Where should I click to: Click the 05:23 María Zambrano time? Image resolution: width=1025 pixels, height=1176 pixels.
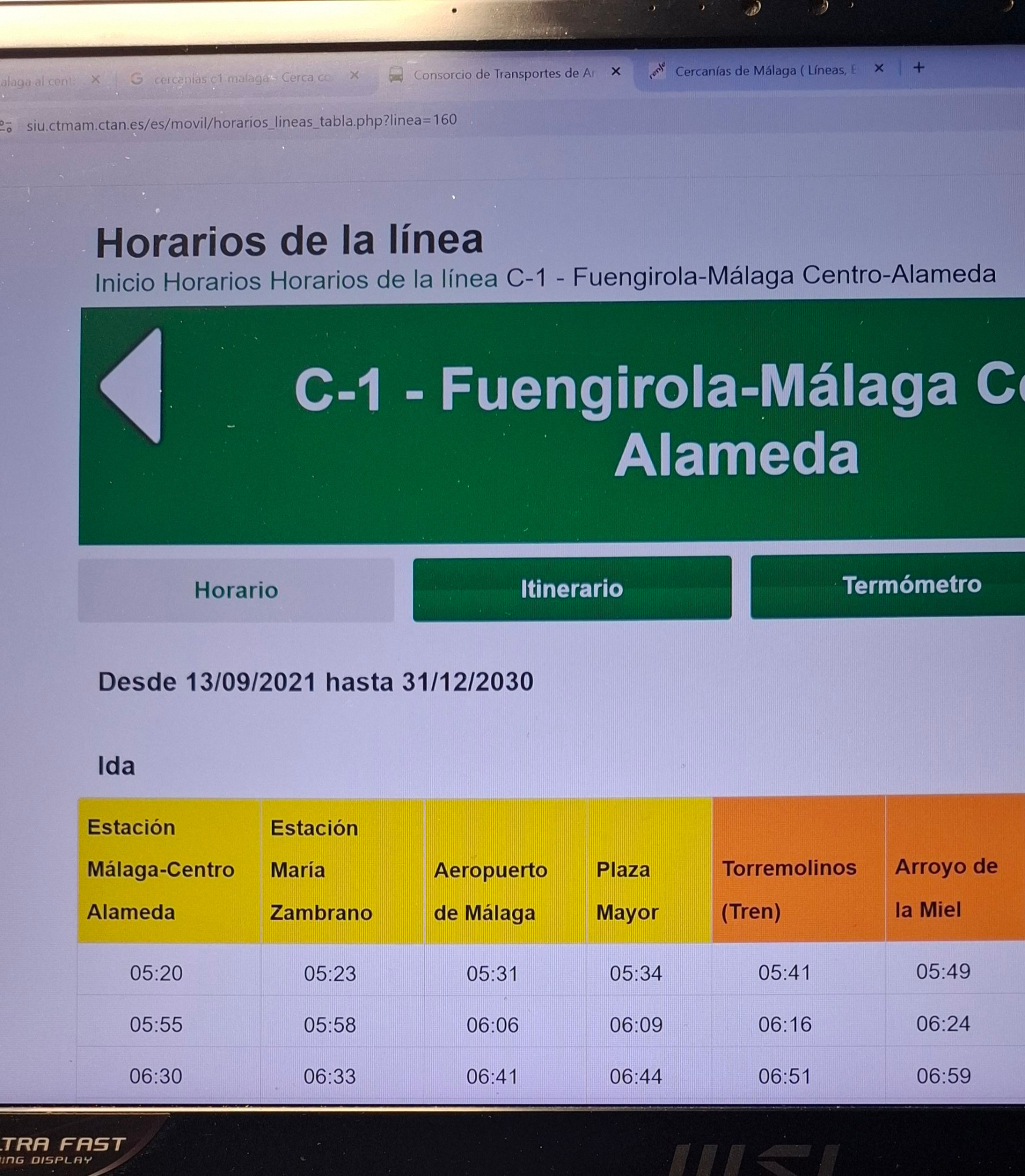pos(330,974)
